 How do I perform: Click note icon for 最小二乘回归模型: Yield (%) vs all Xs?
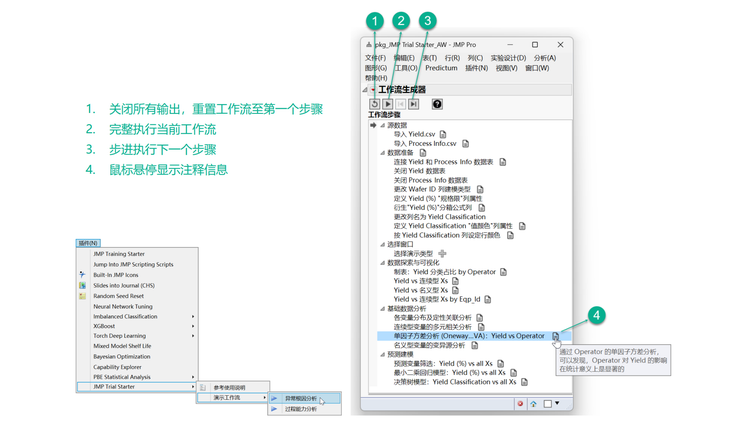[514, 373]
